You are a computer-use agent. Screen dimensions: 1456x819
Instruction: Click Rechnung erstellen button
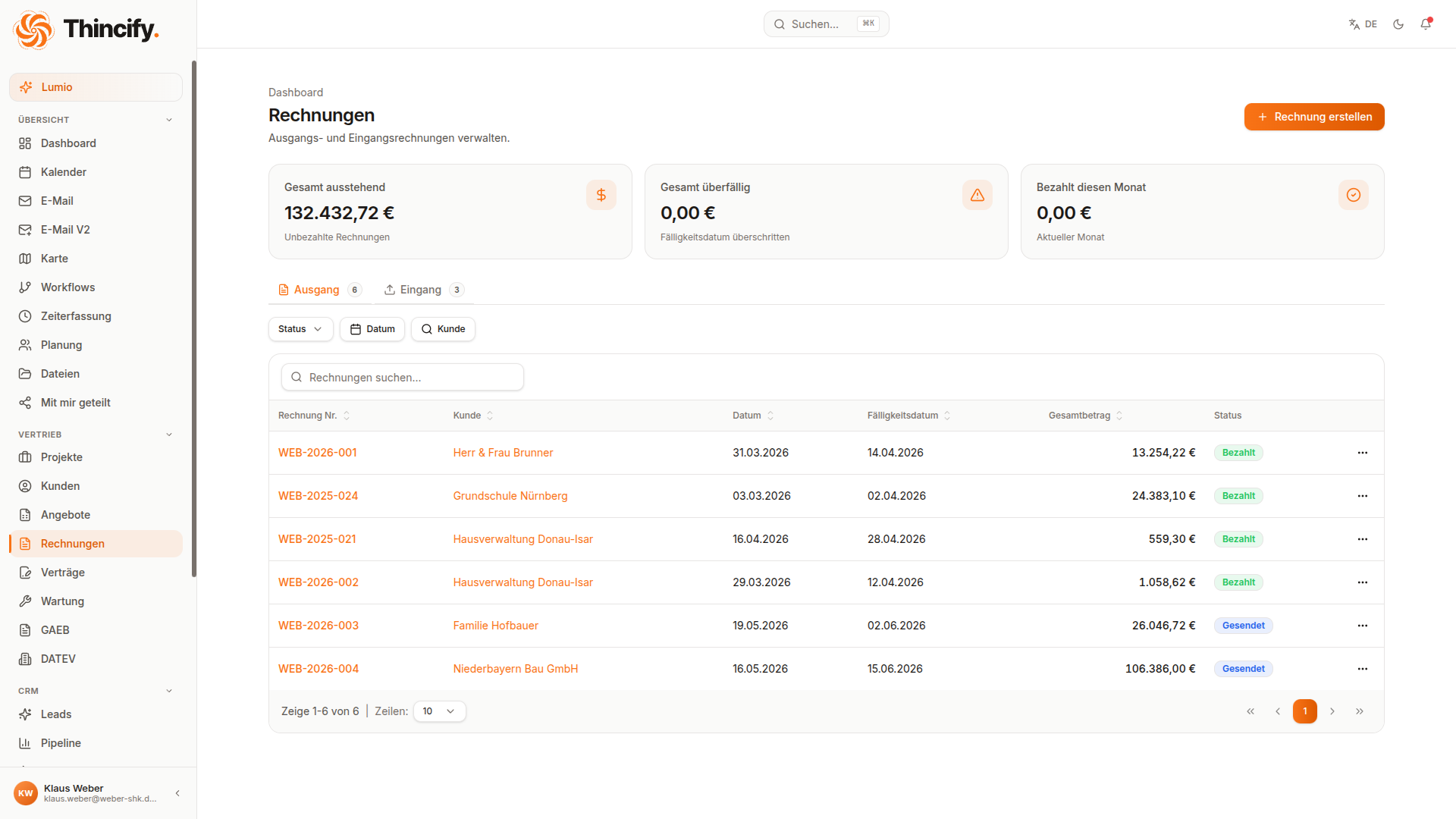click(x=1314, y=117)
